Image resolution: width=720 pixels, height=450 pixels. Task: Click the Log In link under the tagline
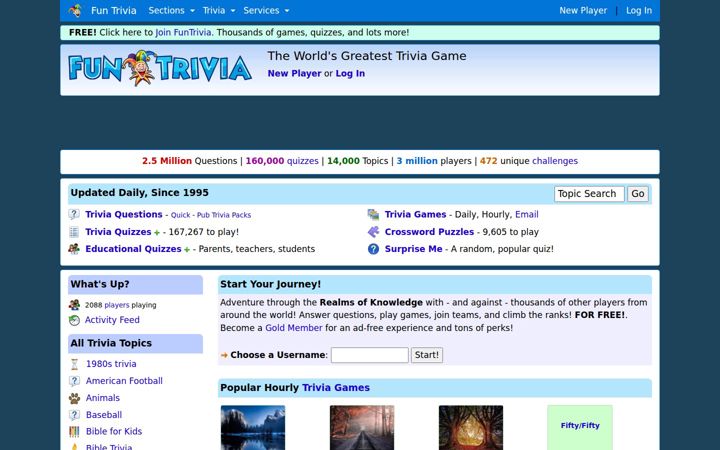pos(350,73)
